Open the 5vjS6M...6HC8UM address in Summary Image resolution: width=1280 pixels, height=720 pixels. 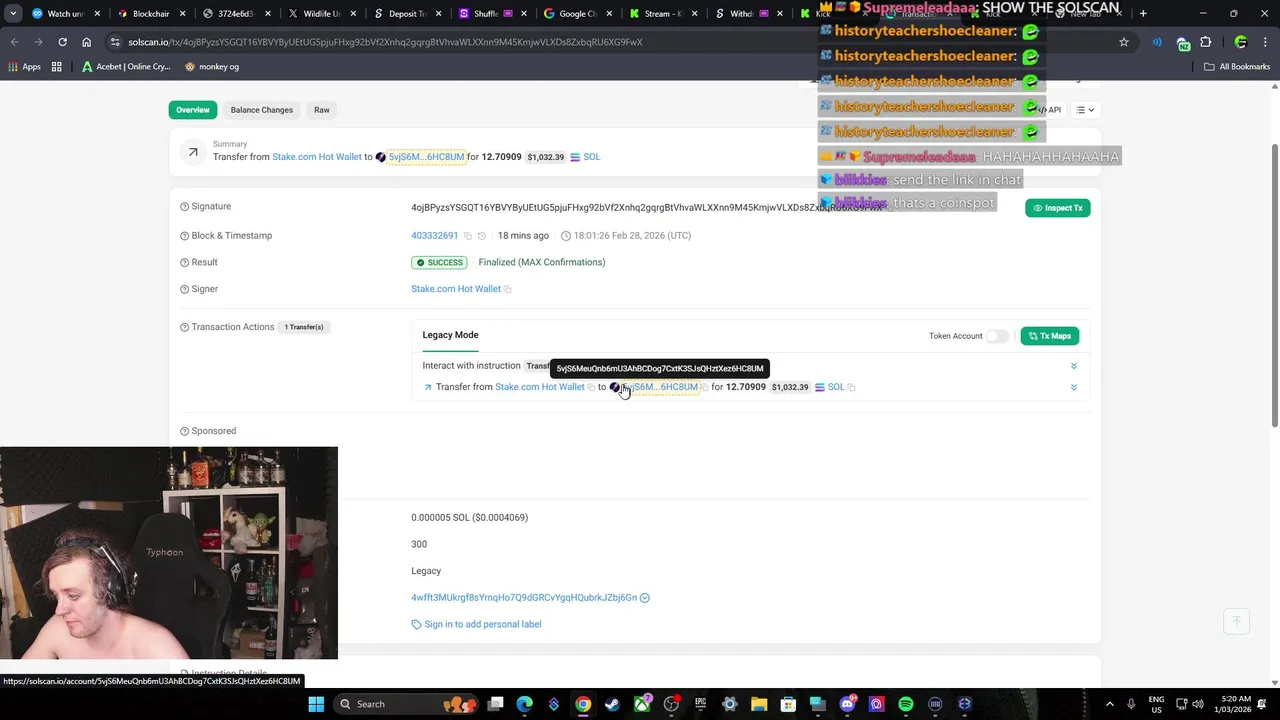[426, 157]
